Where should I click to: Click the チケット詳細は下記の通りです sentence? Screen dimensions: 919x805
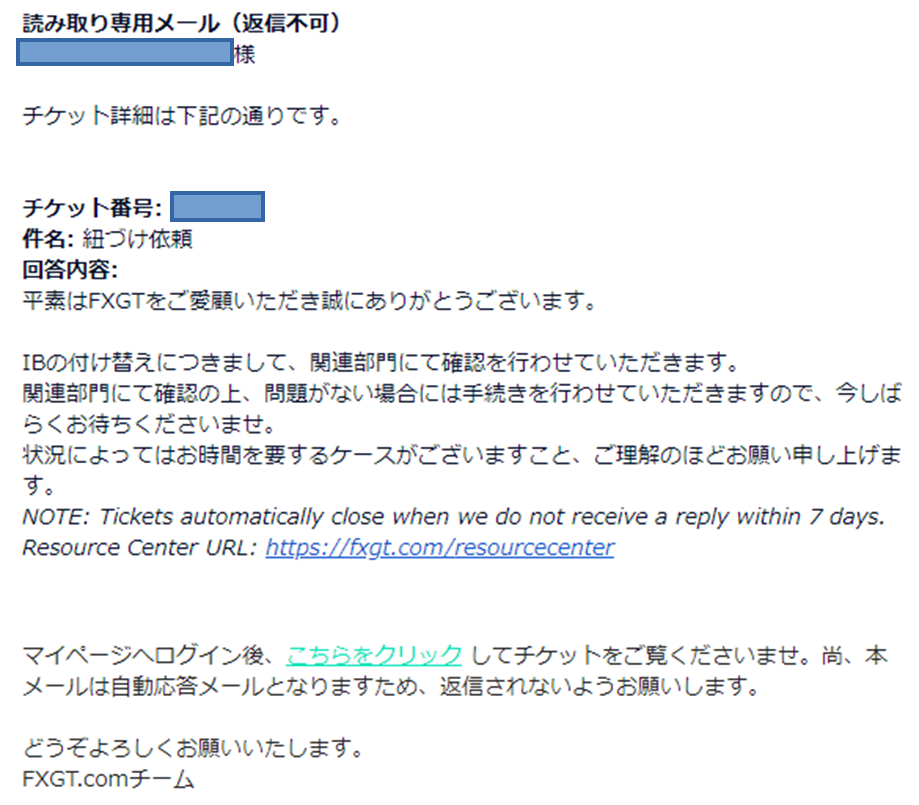182,116
